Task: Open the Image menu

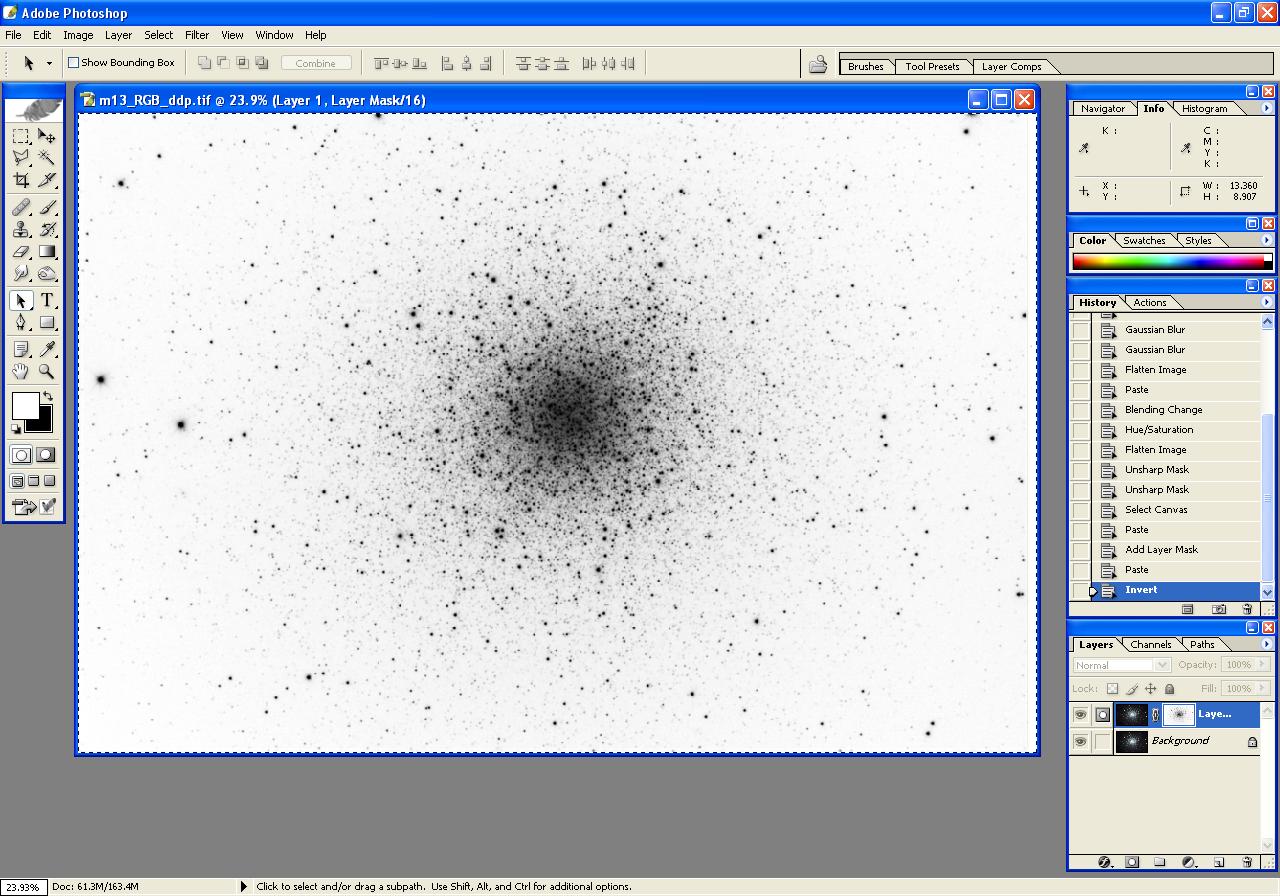Action: pos(78,35)
